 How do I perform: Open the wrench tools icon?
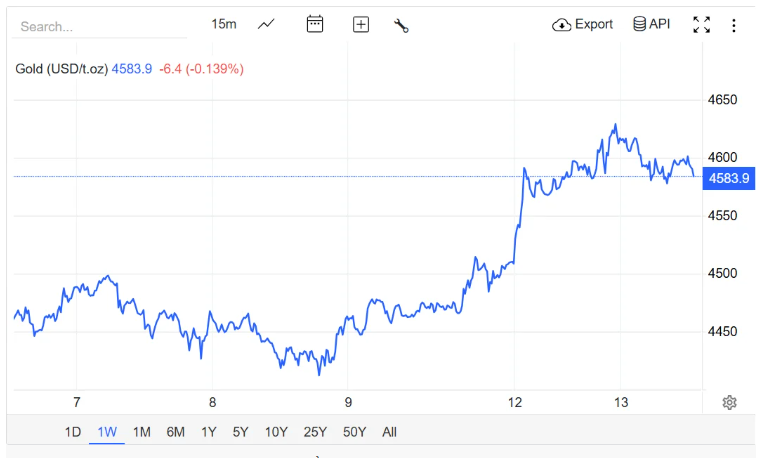401,25
